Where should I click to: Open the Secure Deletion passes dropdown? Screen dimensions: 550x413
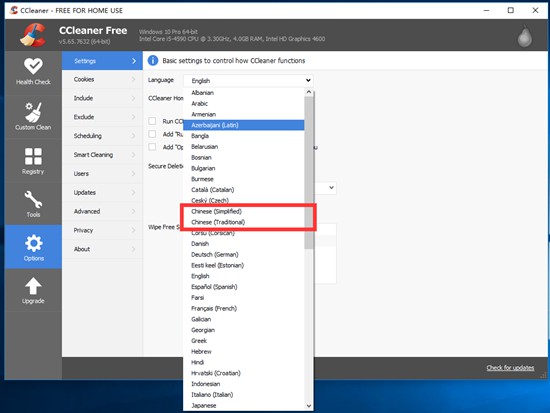pos(331,188)
